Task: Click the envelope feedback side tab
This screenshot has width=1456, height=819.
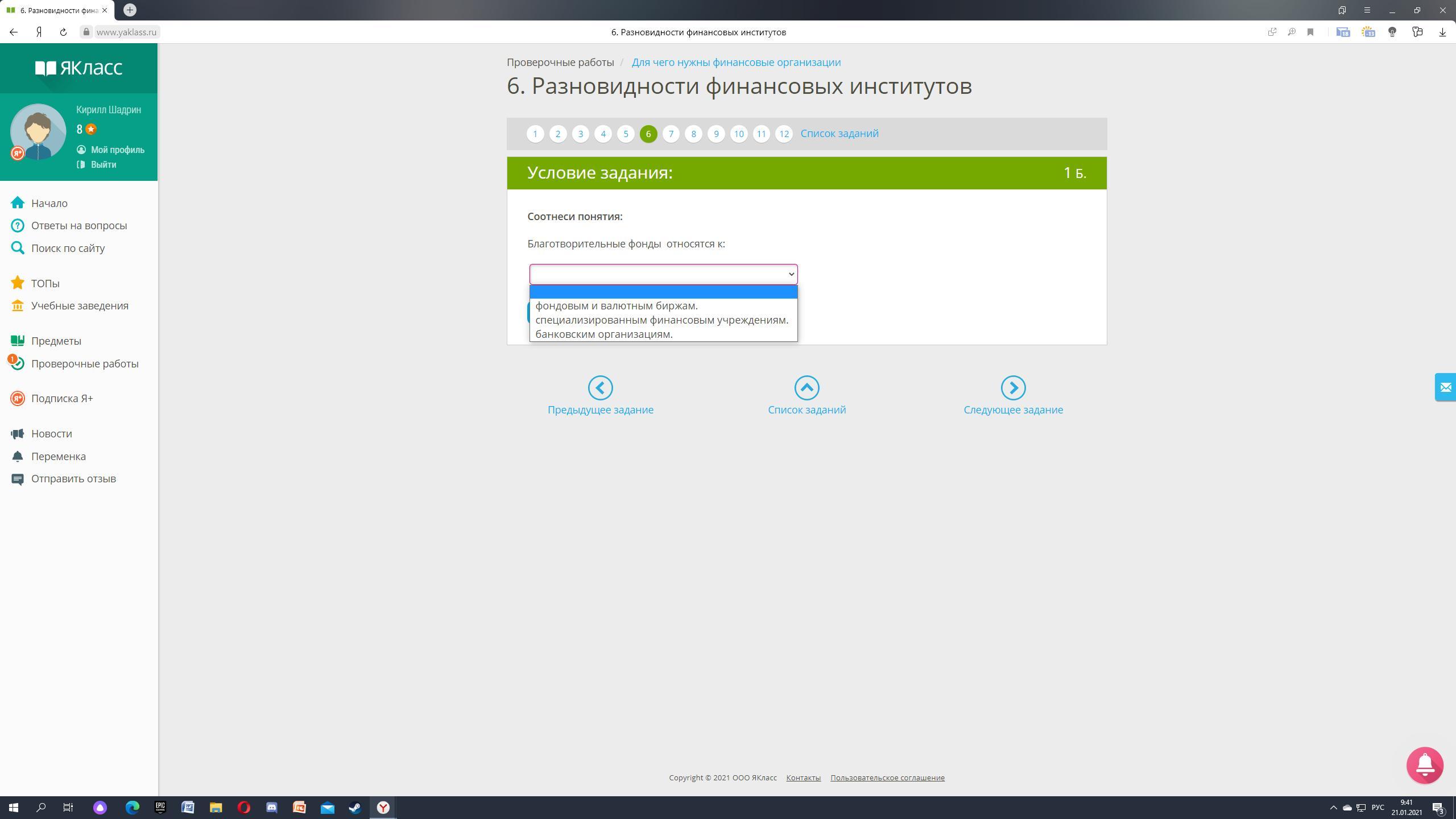Action: (1445, 388)
